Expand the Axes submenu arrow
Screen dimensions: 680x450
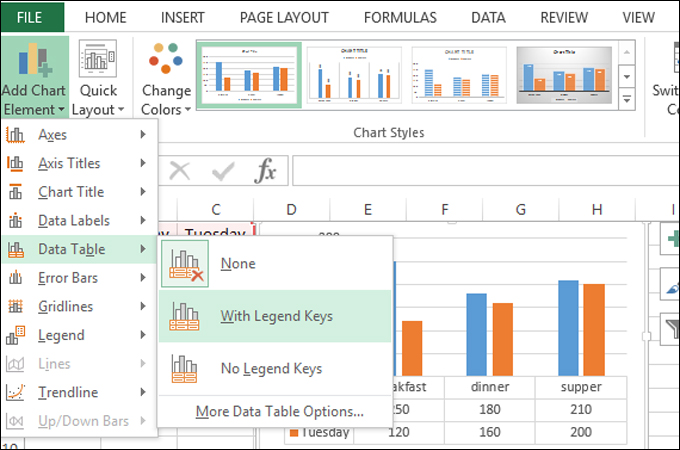click(143, 134)
